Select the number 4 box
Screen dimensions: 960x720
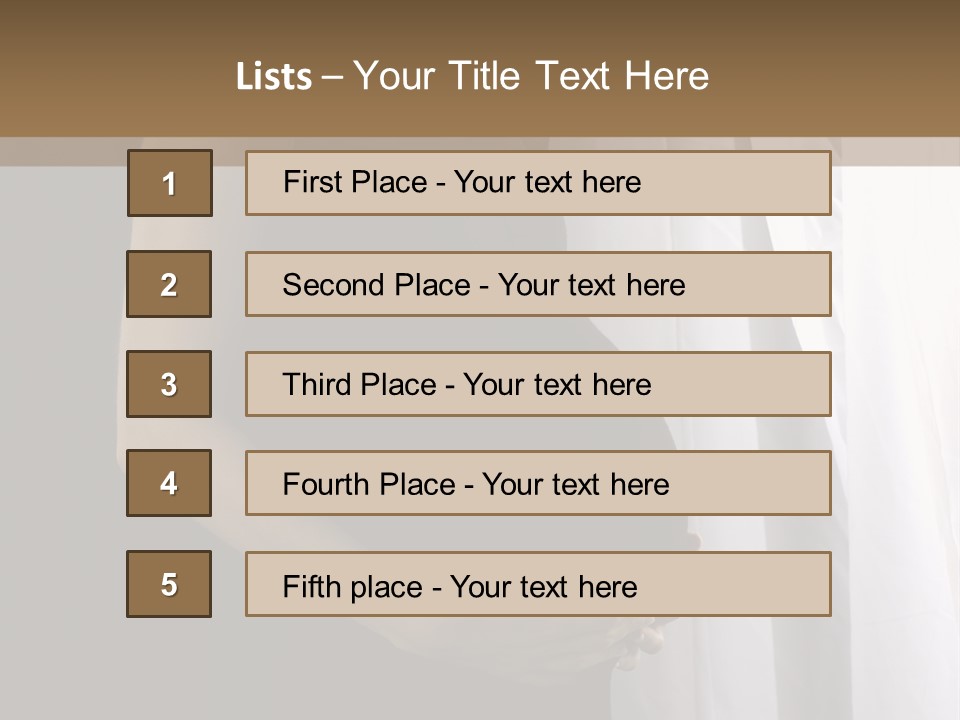tap(169, 483)
